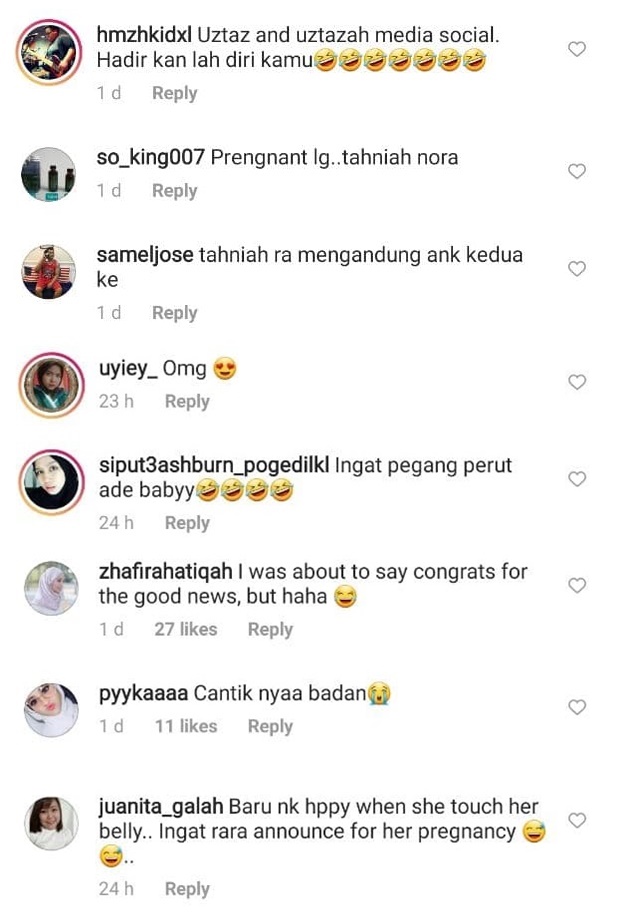Reply to juanita_galah's comment

point(187,889)
